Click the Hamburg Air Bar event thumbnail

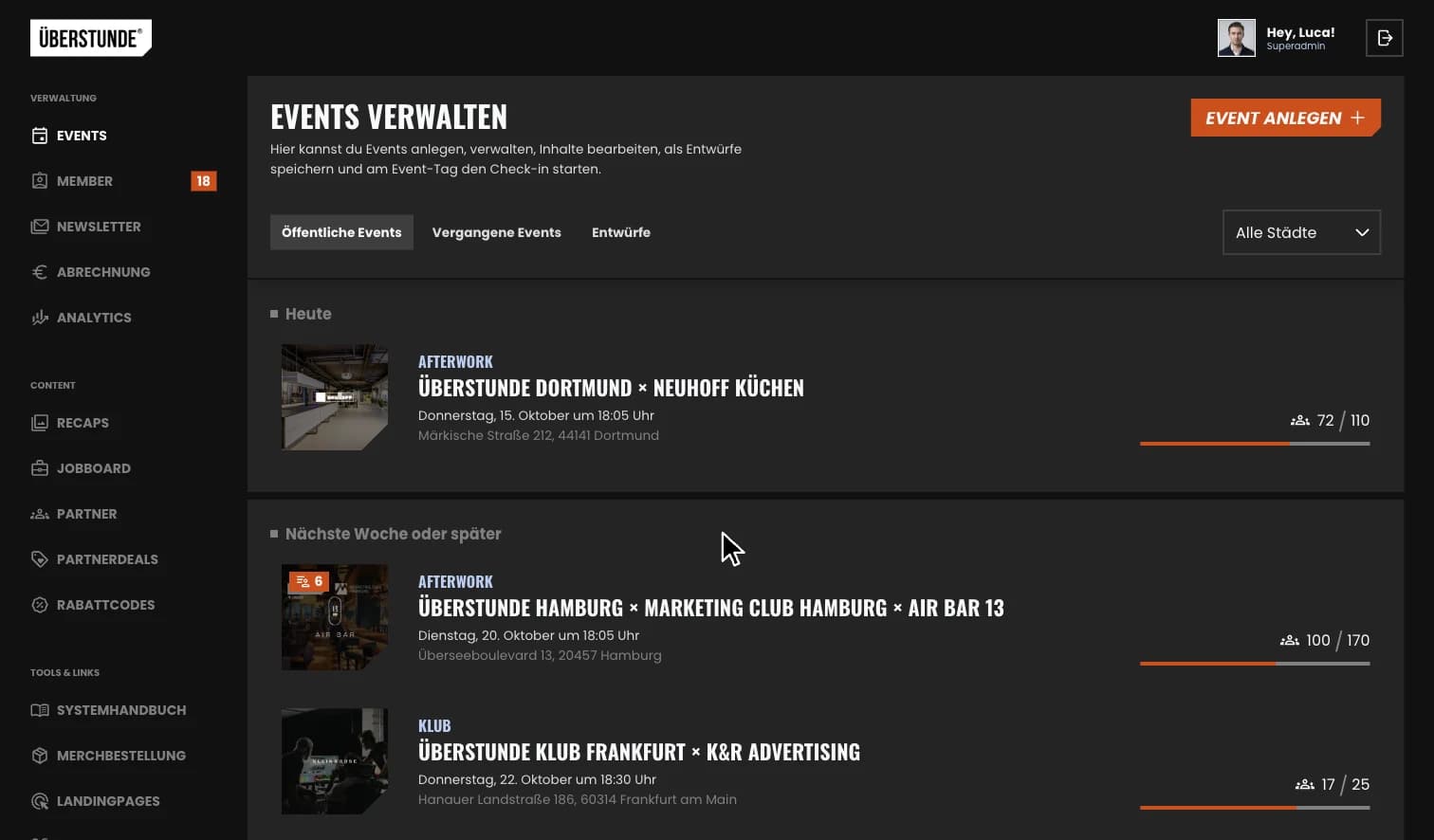335,617
